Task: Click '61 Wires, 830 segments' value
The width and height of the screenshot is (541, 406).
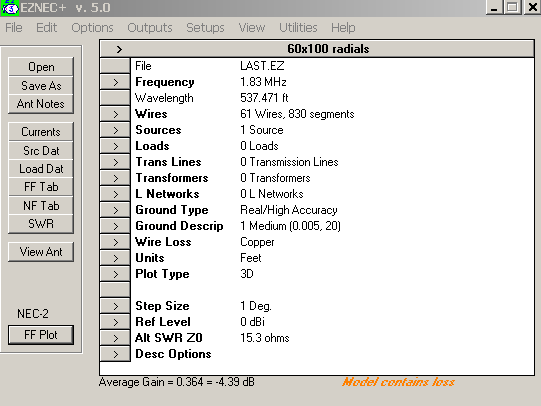Action: [297, 114]
